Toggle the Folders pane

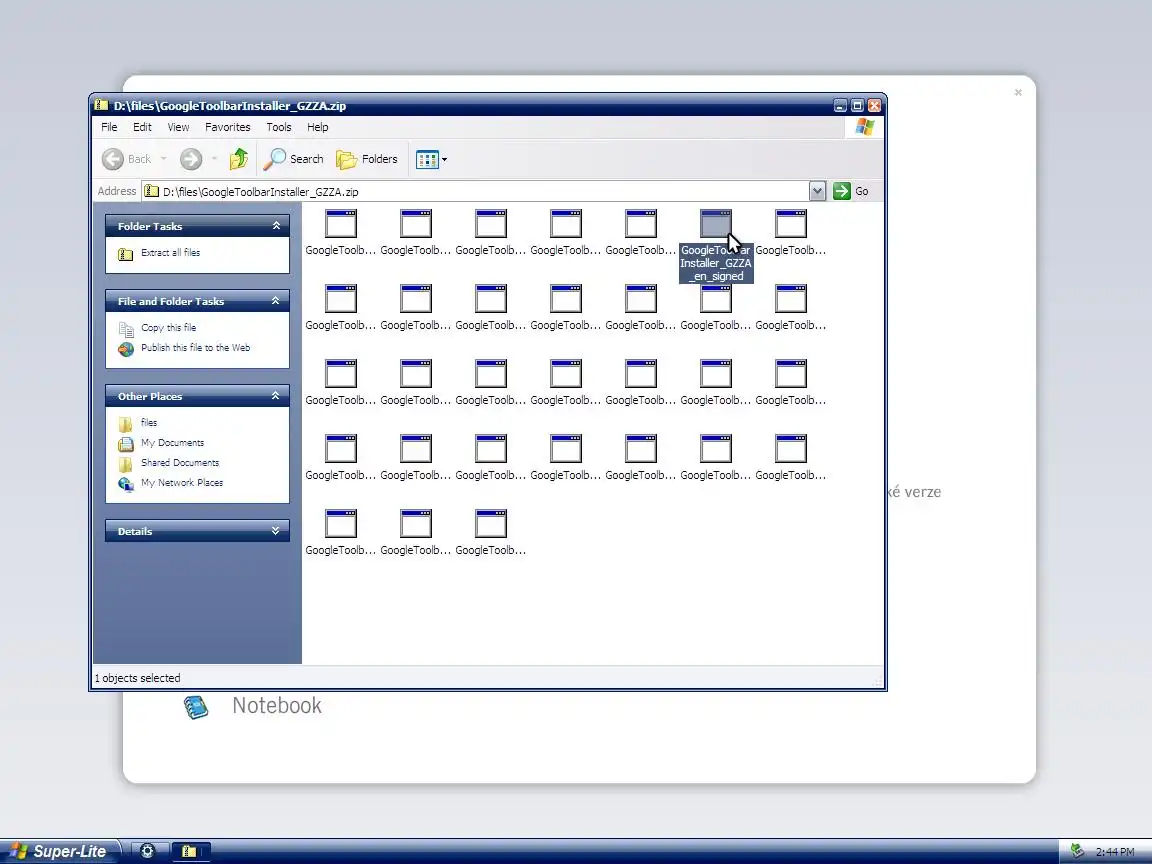point(367,159)
